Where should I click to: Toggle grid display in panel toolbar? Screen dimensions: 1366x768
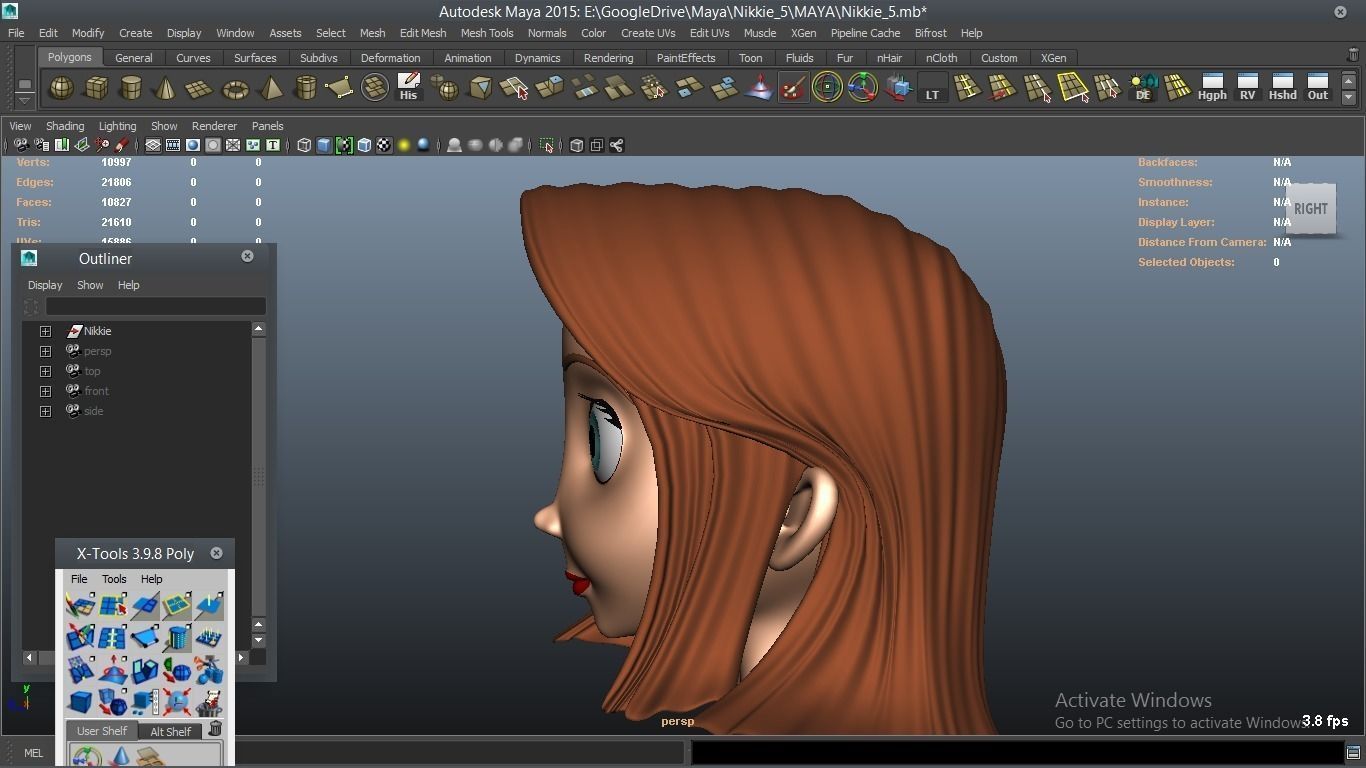pyautogui.click(x=153, y=146)
